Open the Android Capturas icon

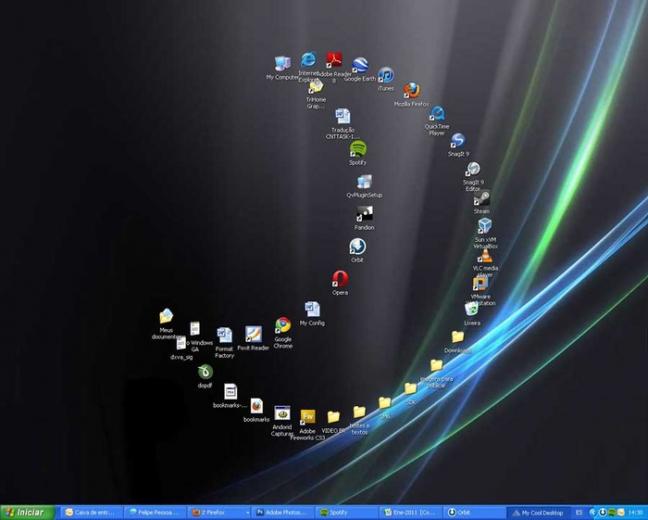point(282,413)
